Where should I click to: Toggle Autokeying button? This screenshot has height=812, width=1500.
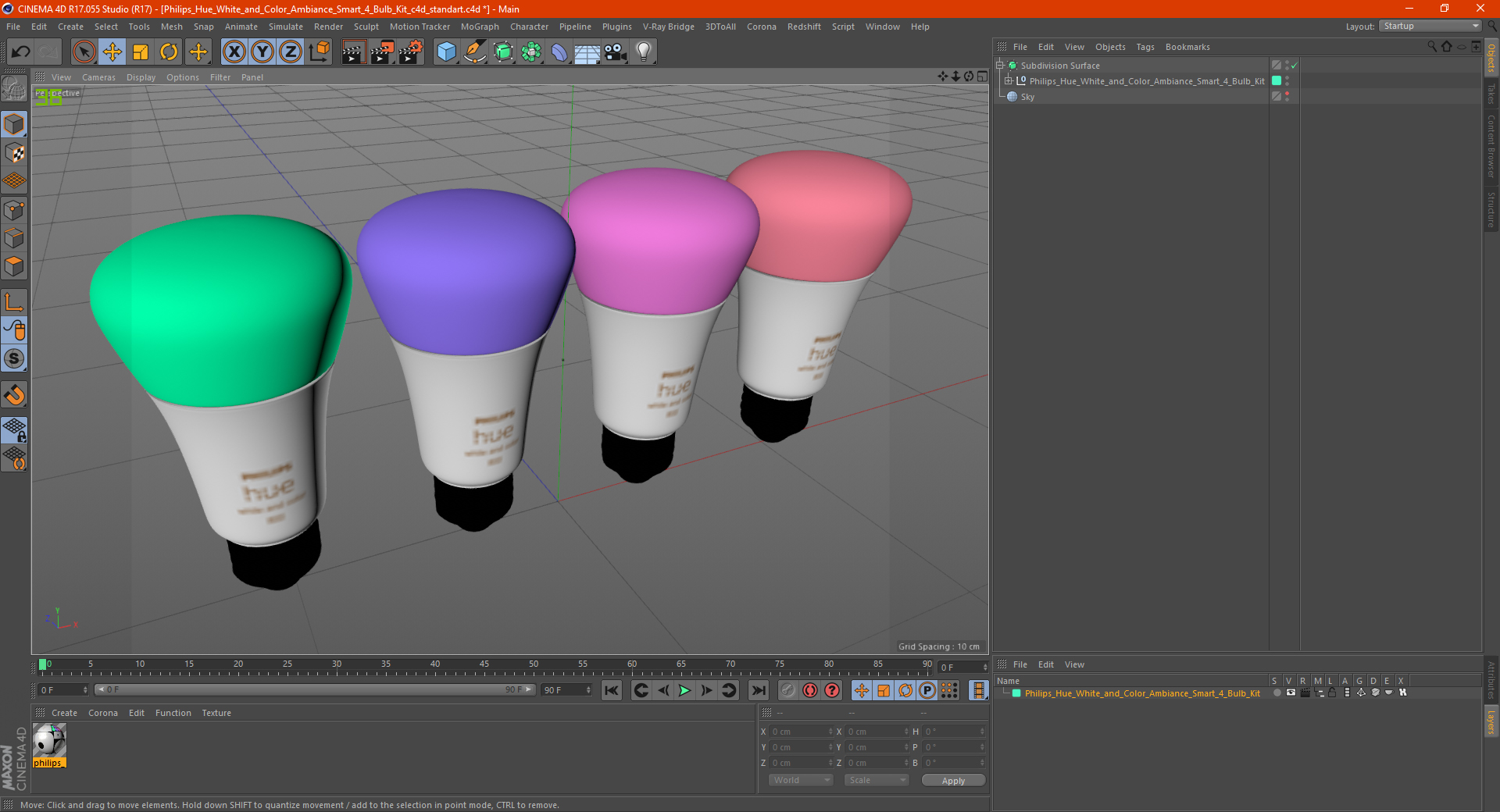[x=810, y=690]
